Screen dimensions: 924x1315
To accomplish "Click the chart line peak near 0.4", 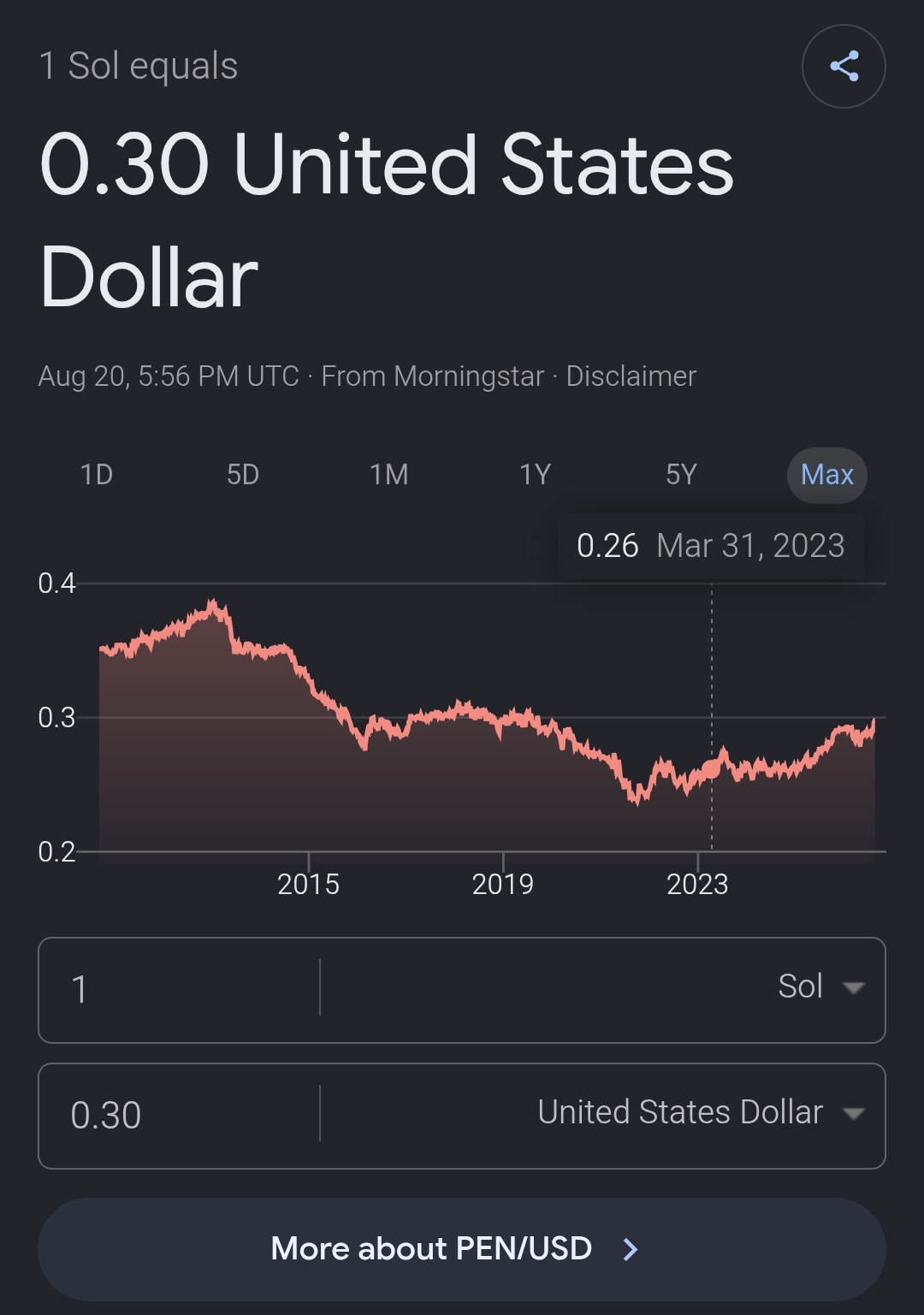I will pos(213,604).
